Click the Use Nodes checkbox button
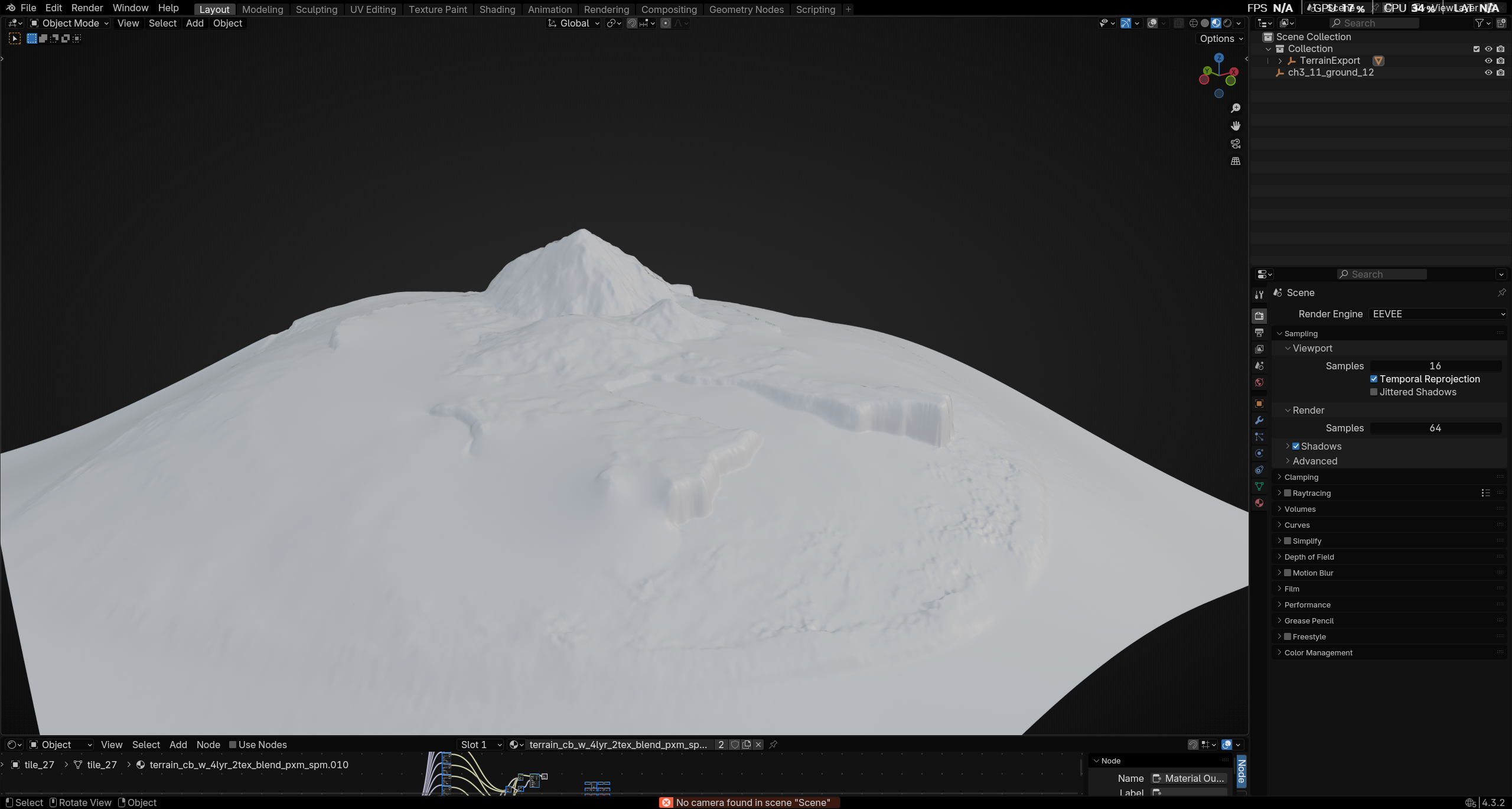 coord(233,745)
